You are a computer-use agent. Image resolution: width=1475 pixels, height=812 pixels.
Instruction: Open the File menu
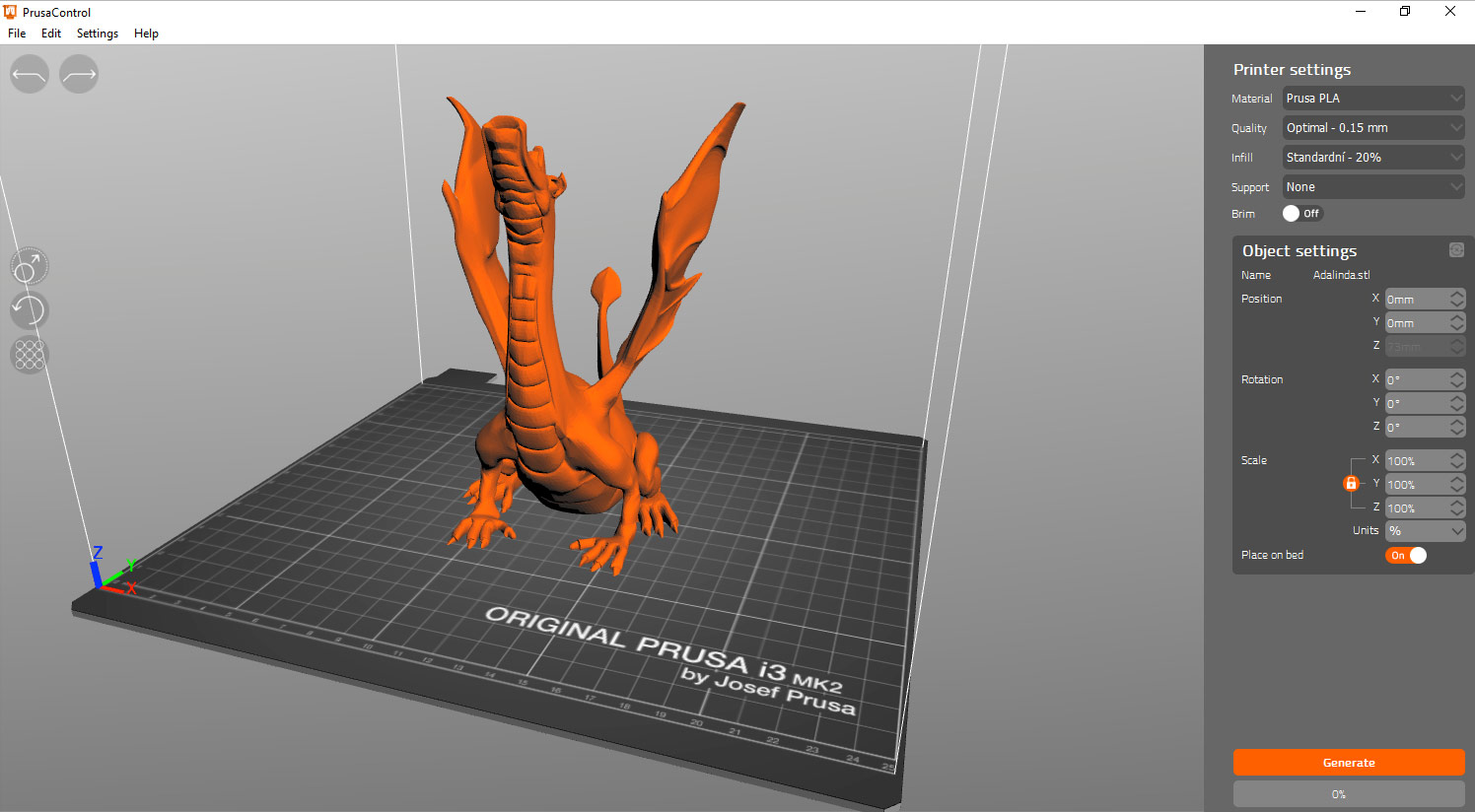[x=16, y=33]
